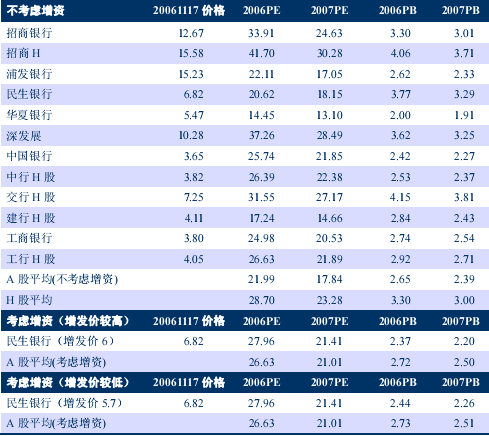The width and height of the screenshot is (489, 436).
Task: Select the 深发展 row label
Action: coord(24,136)
